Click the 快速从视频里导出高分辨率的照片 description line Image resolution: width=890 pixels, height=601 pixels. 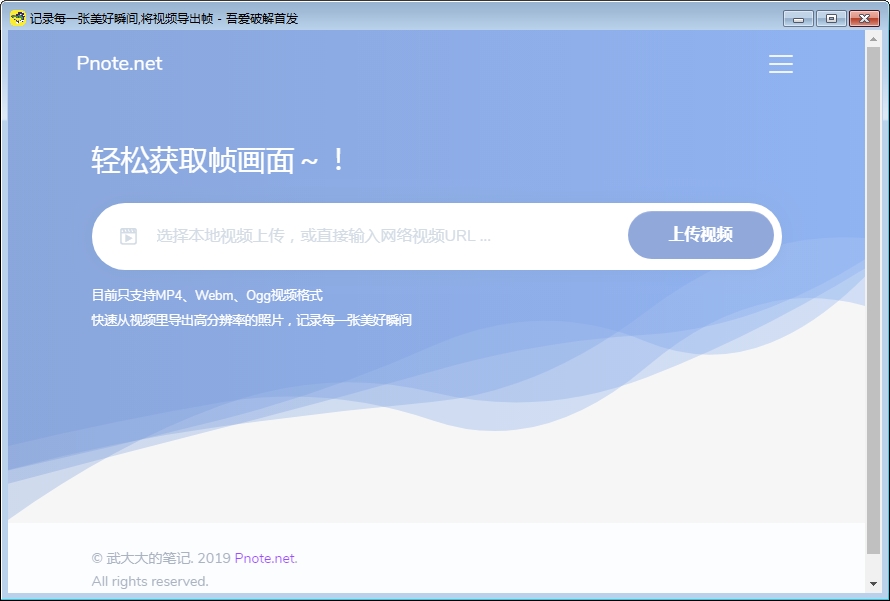point(251,320)
